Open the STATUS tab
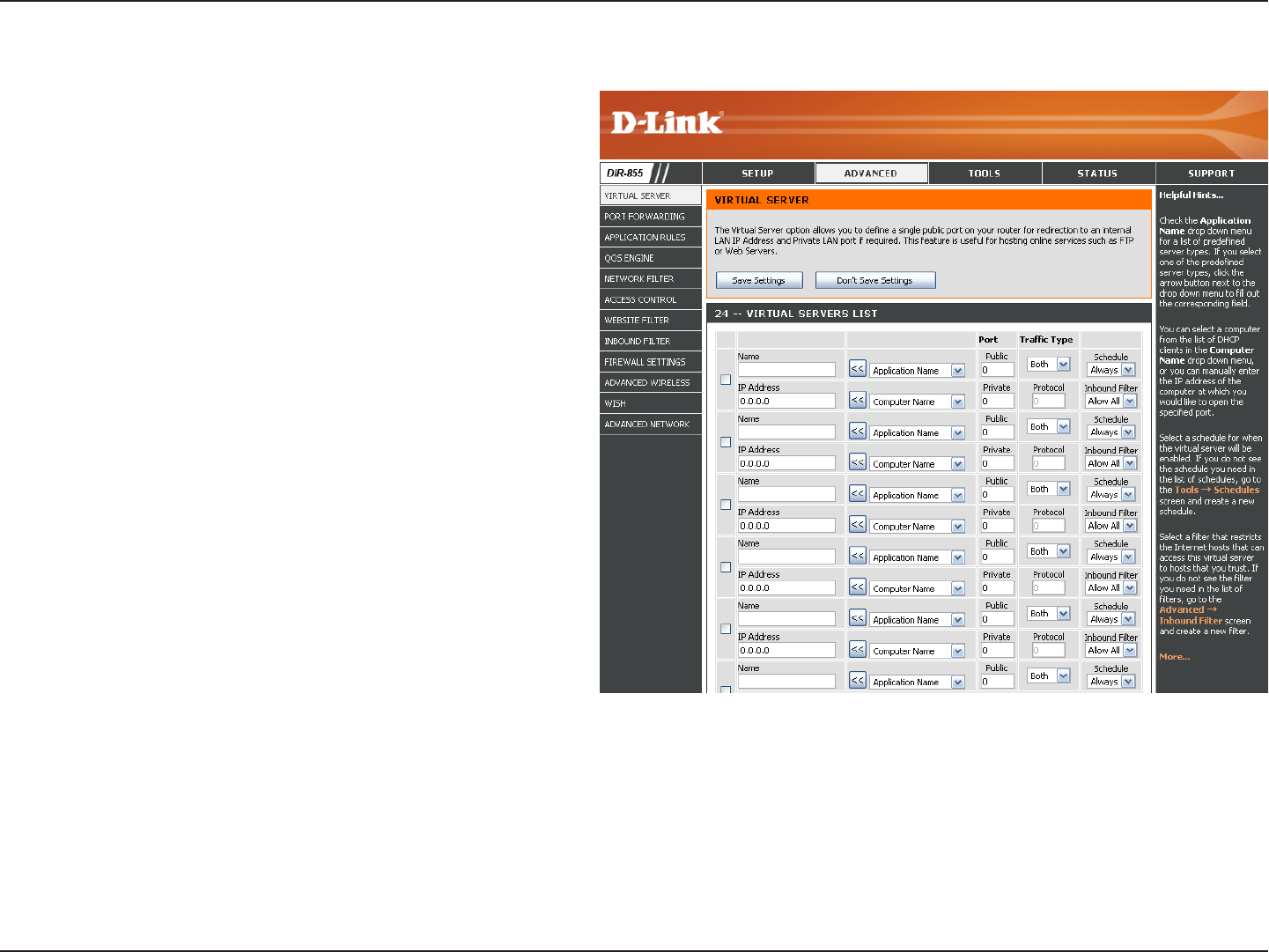Image resolution: width=1269 pixels, height=952 pixels. pos(1098,173)
